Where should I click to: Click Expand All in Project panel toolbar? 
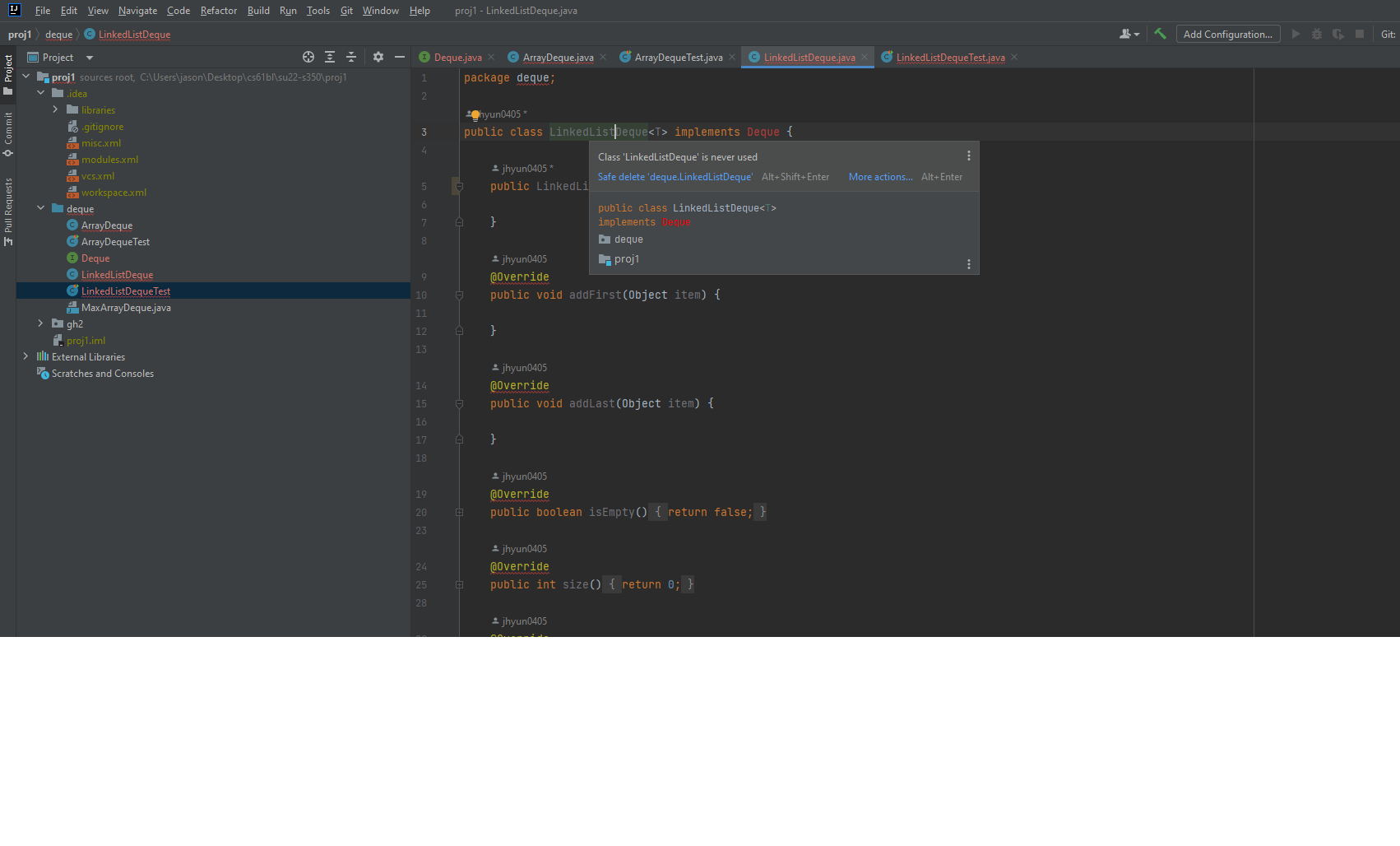[330, 57]
